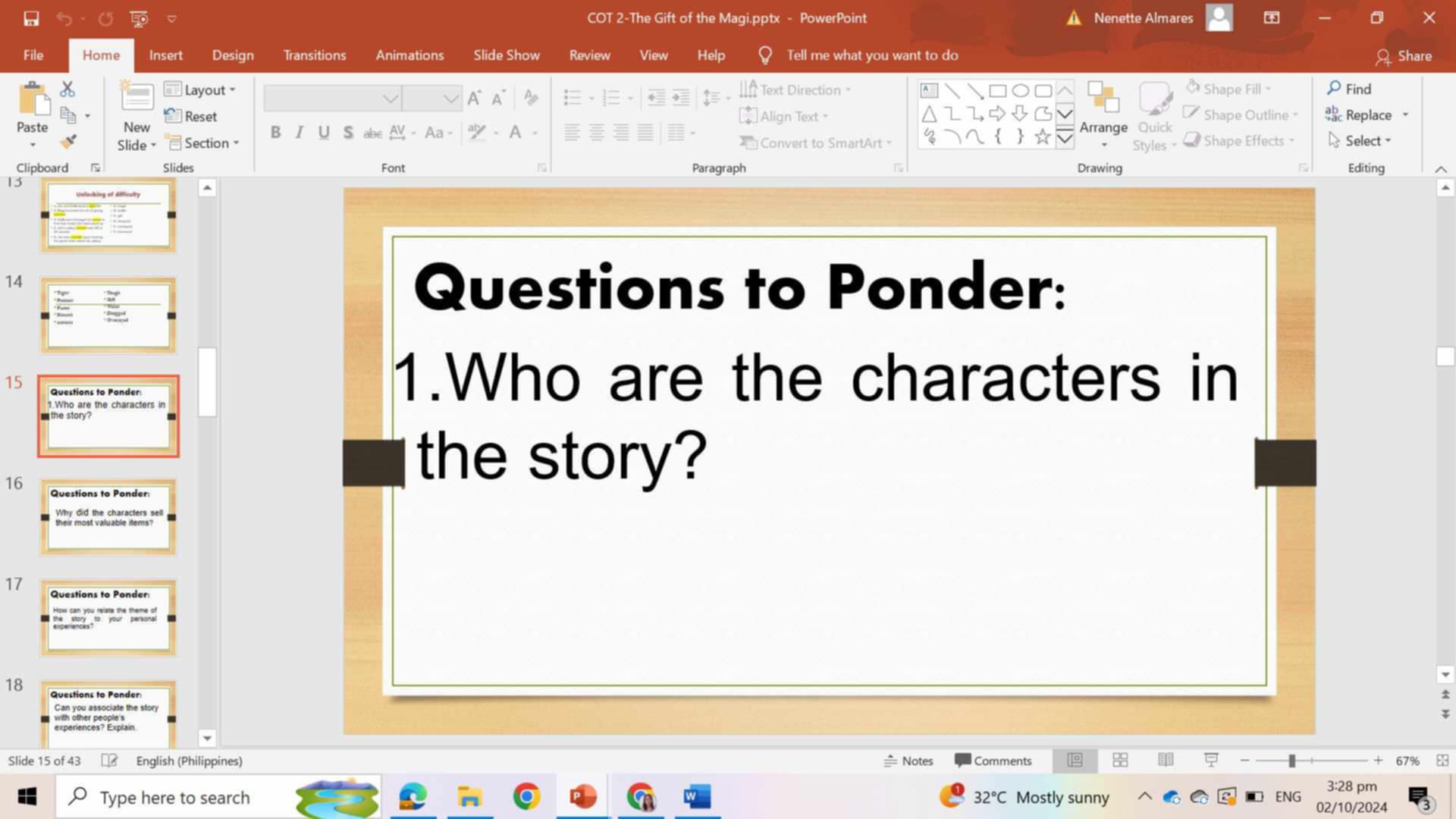Screen dimensions: 1456x819
Task: Click the Clear All Formatting icon
Action: click(x=531, y=98)
